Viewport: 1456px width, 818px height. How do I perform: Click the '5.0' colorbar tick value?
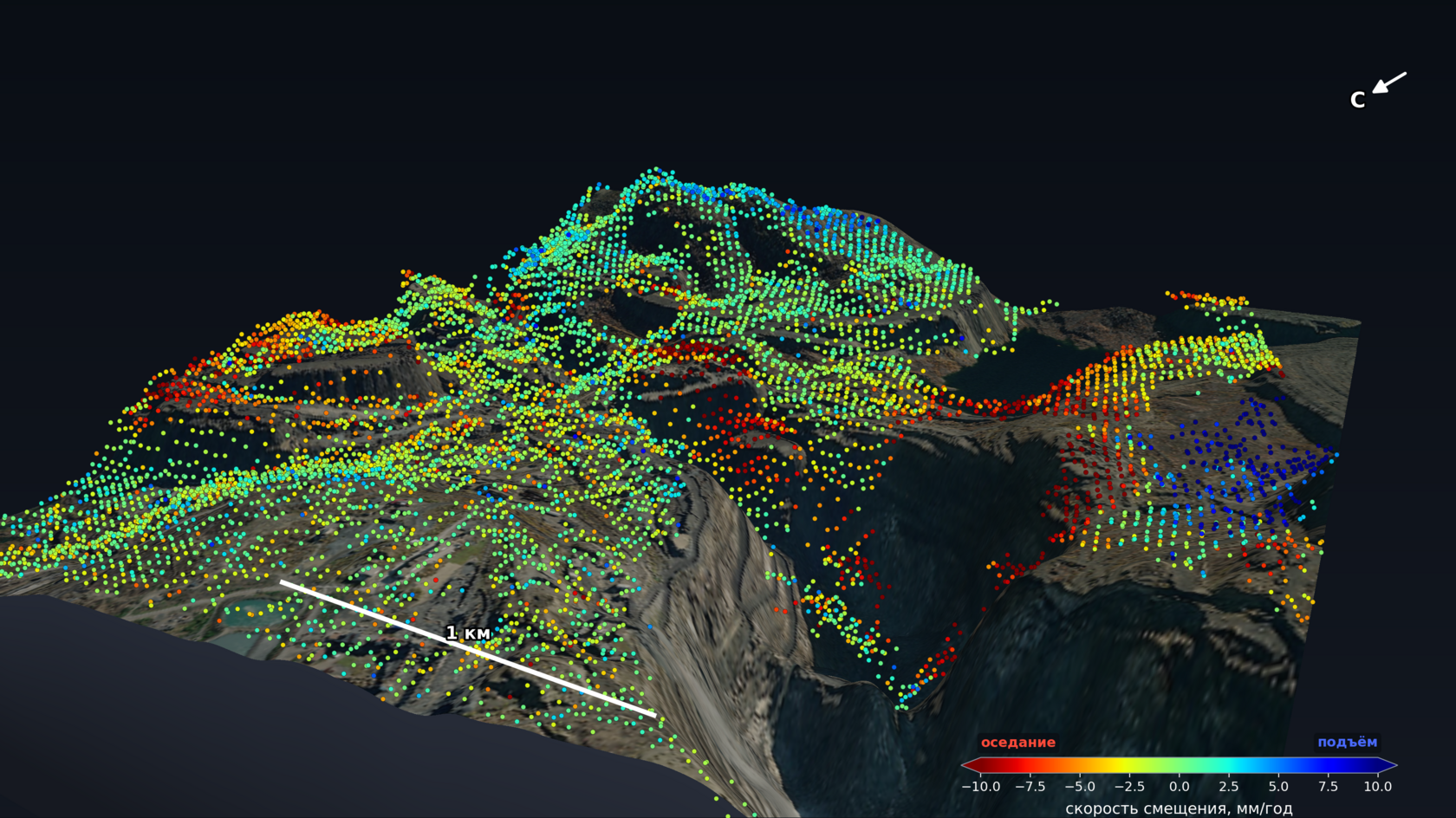pos(1278,787)
